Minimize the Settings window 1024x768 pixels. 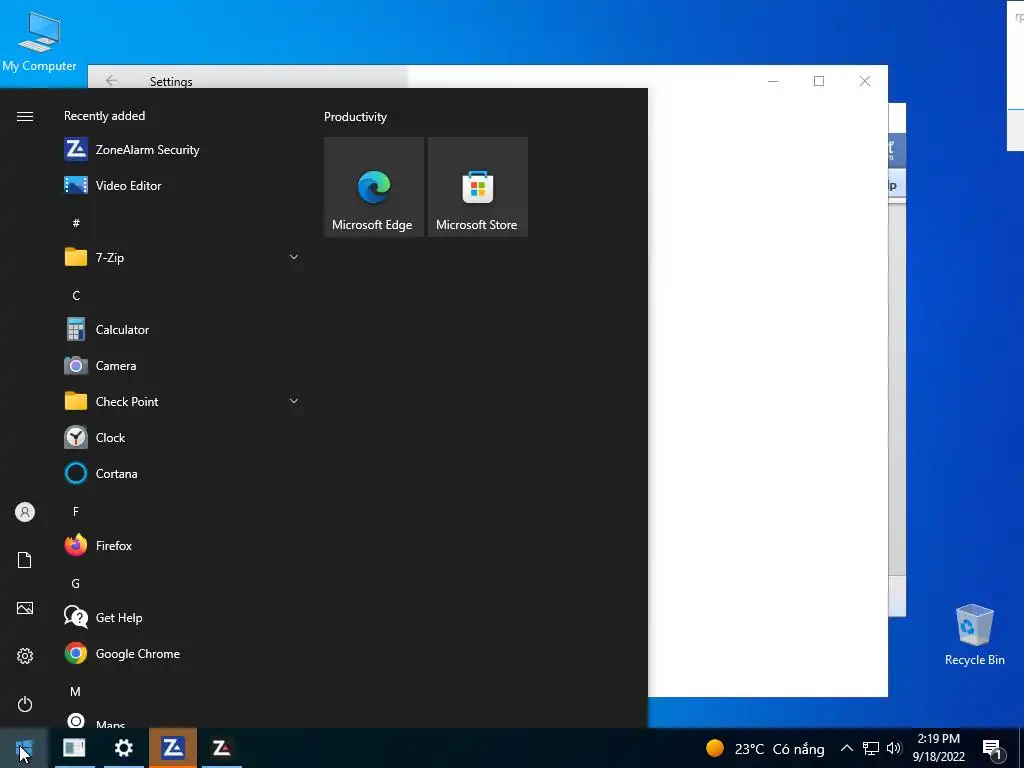(x=773, y=81)
